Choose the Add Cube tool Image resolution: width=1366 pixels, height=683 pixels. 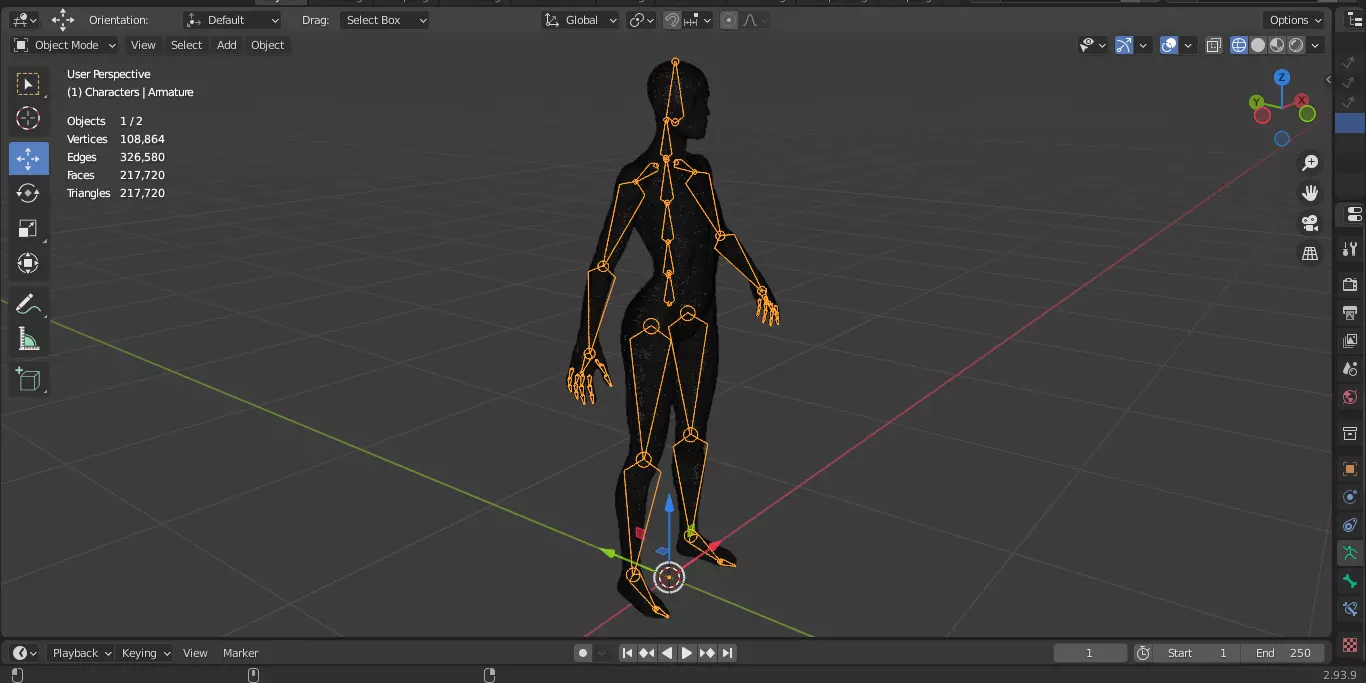click(28, 379)
